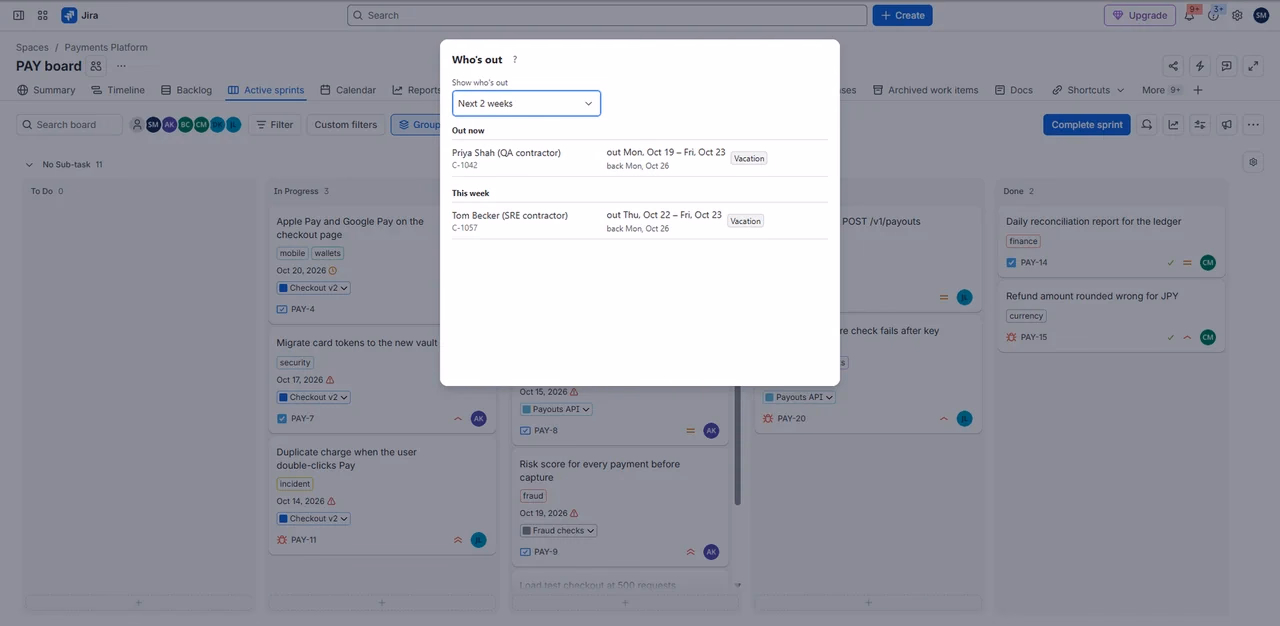
Task: Open the Calendar tab
Action: 348,90
